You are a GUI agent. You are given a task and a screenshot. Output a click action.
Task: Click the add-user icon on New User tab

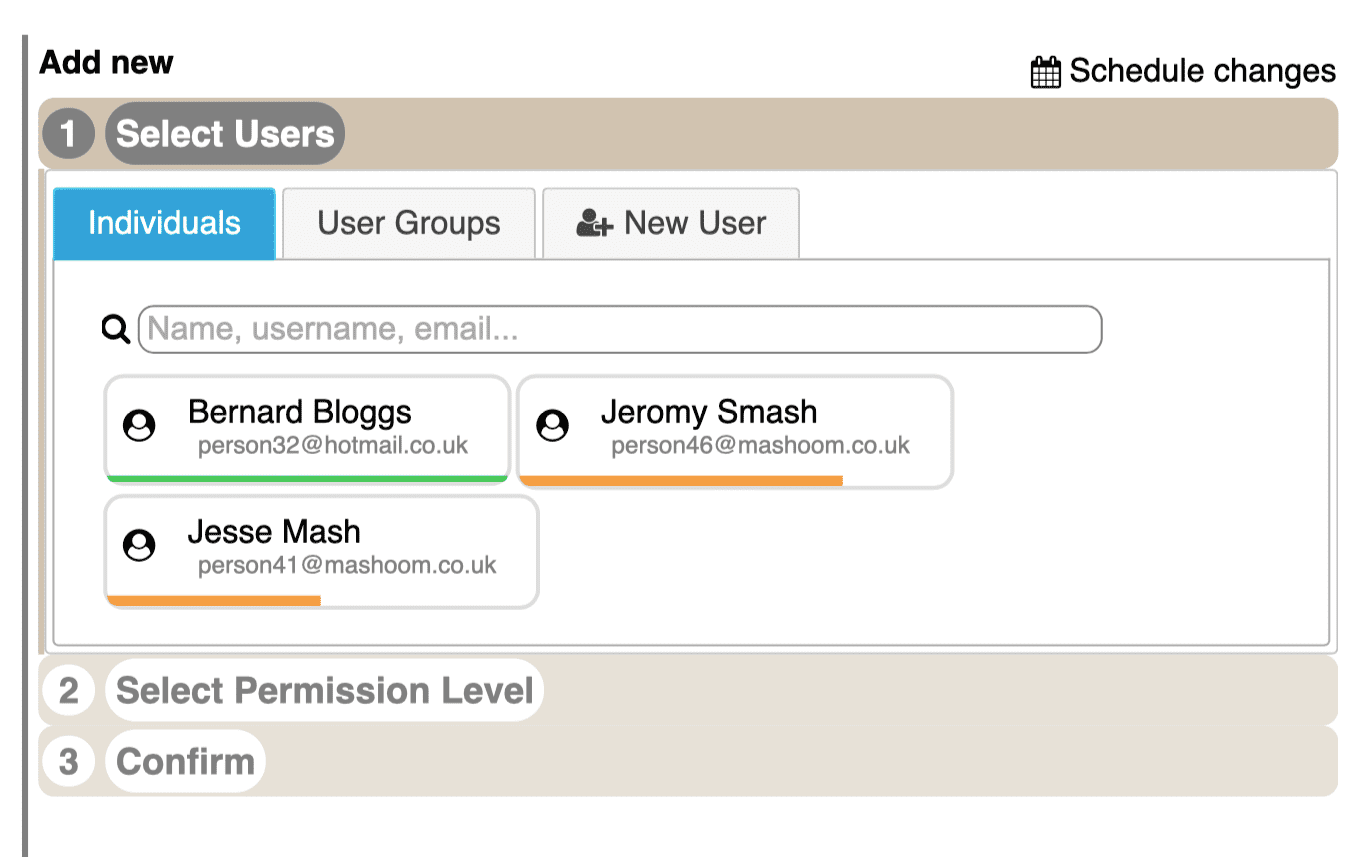pyautogui.click(x=594, y=223)
